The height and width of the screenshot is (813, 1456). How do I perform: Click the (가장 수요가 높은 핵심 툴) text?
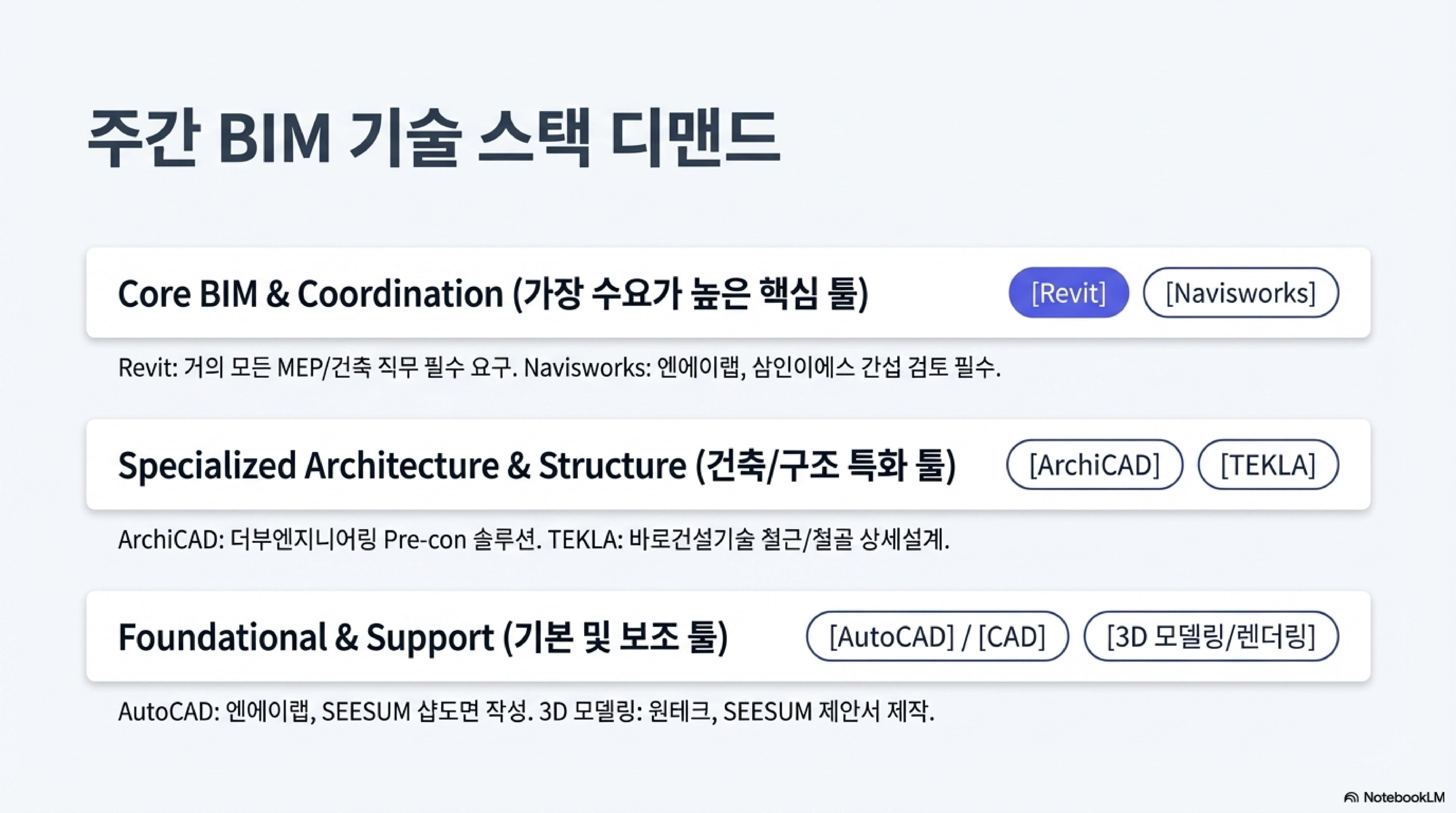pyautogui.click(x=690, y=294)
